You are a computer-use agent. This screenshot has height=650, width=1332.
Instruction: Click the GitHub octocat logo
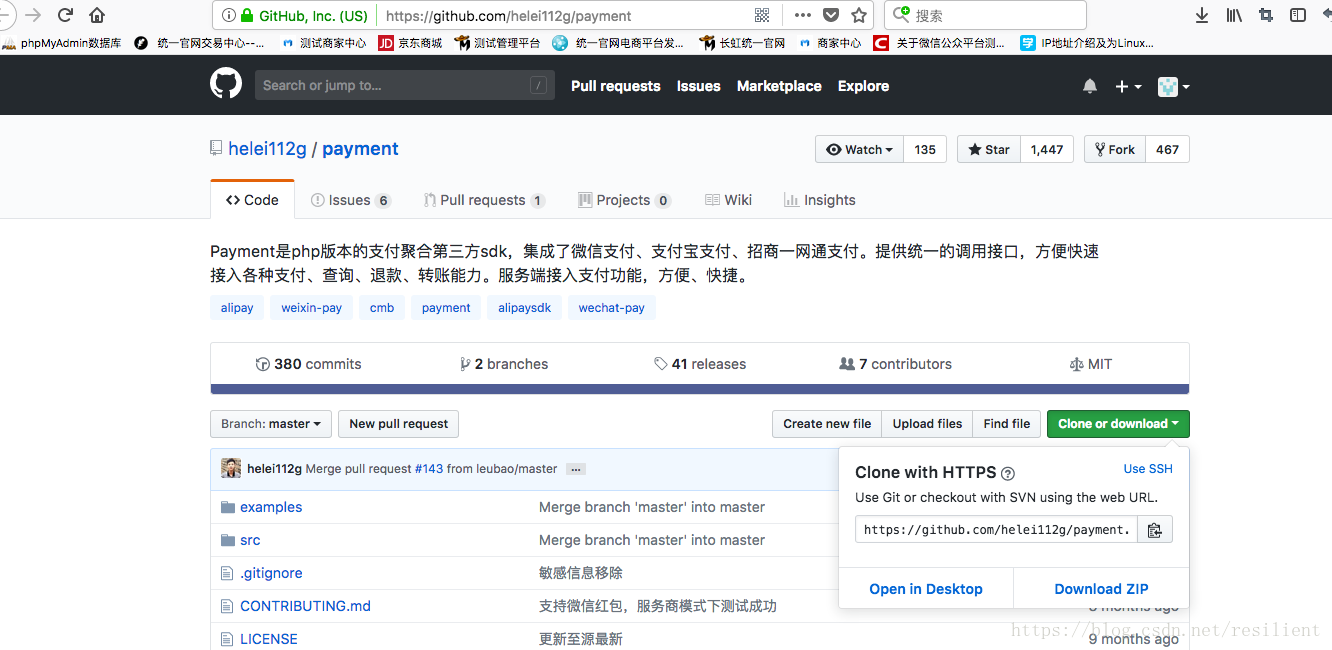pyautogui.click(x=226, y=84)
